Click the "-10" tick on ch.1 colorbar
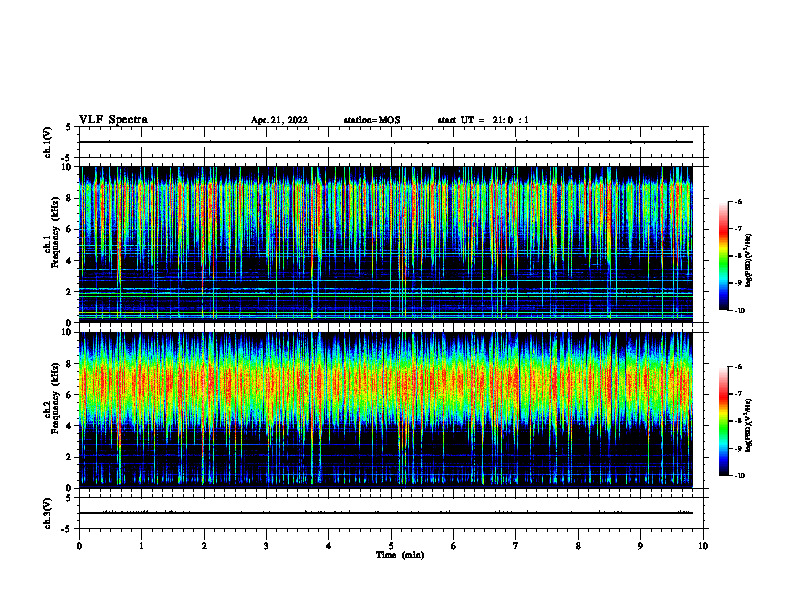 pos(738,310)
